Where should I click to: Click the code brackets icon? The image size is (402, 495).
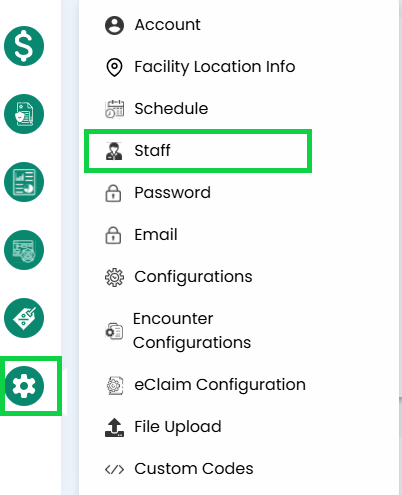pyautogui.click(x=114, y=470)
